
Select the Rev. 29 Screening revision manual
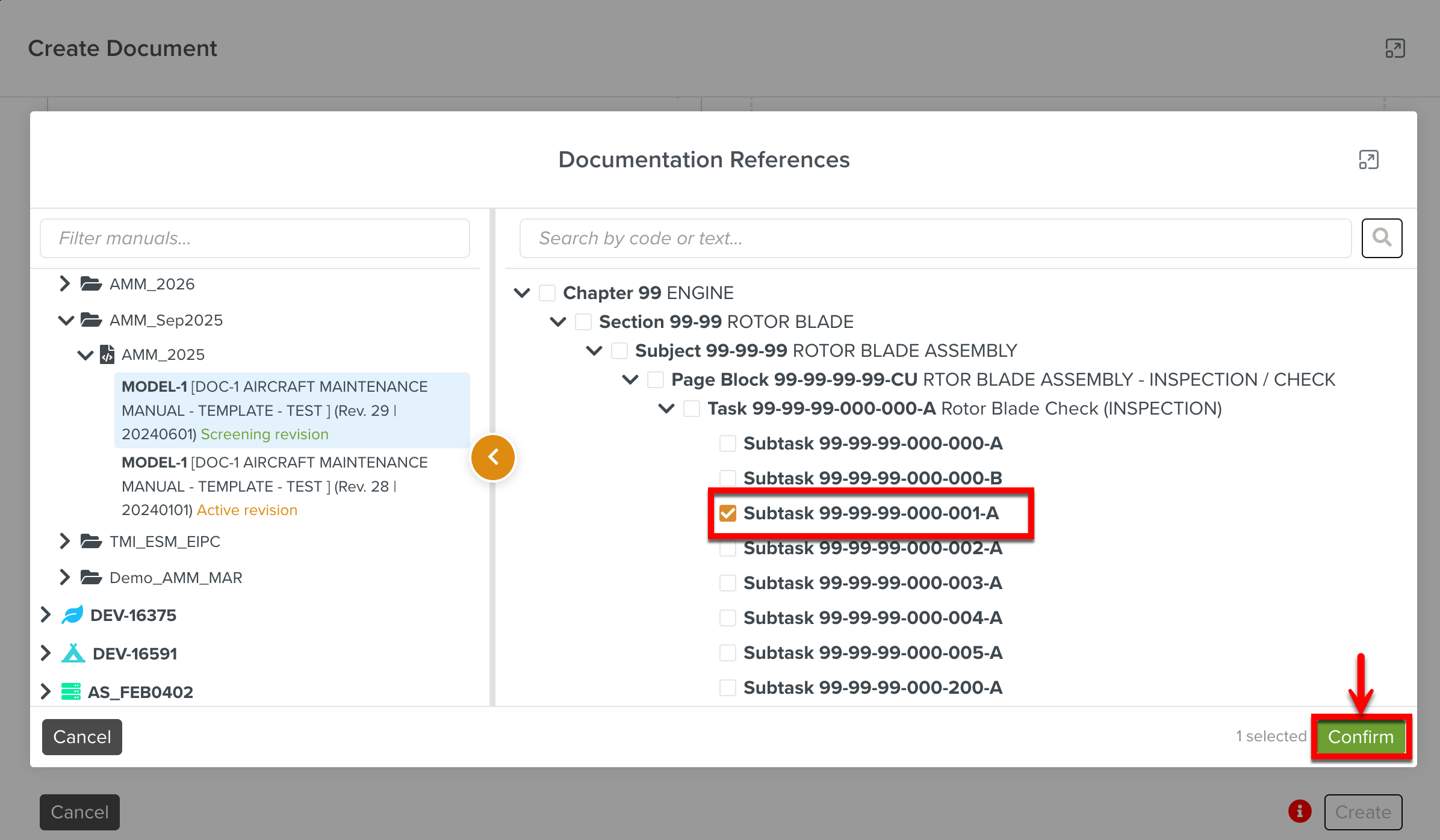[274, 410]
